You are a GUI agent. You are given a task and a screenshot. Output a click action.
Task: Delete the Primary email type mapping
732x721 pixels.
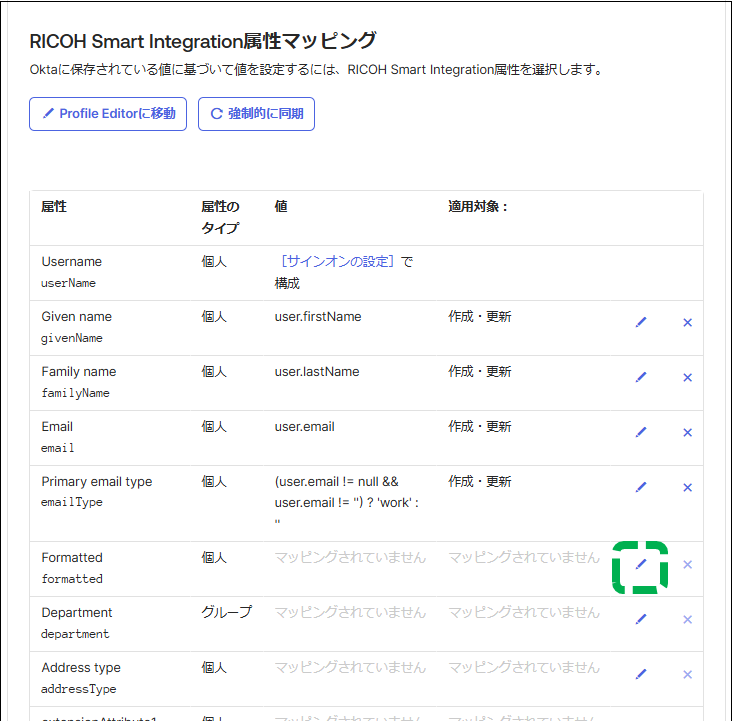click(x=687, y=488)
